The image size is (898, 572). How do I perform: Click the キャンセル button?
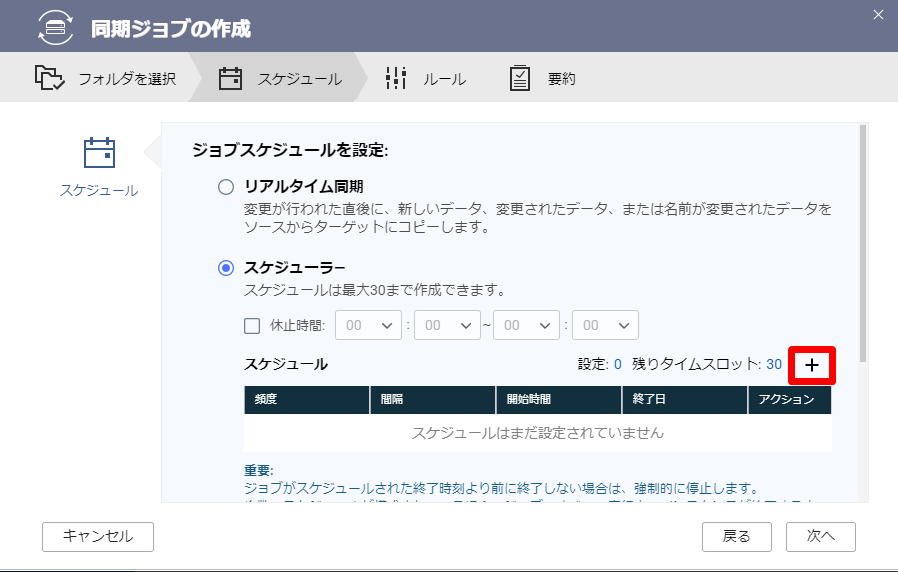[x=98, y=537]
